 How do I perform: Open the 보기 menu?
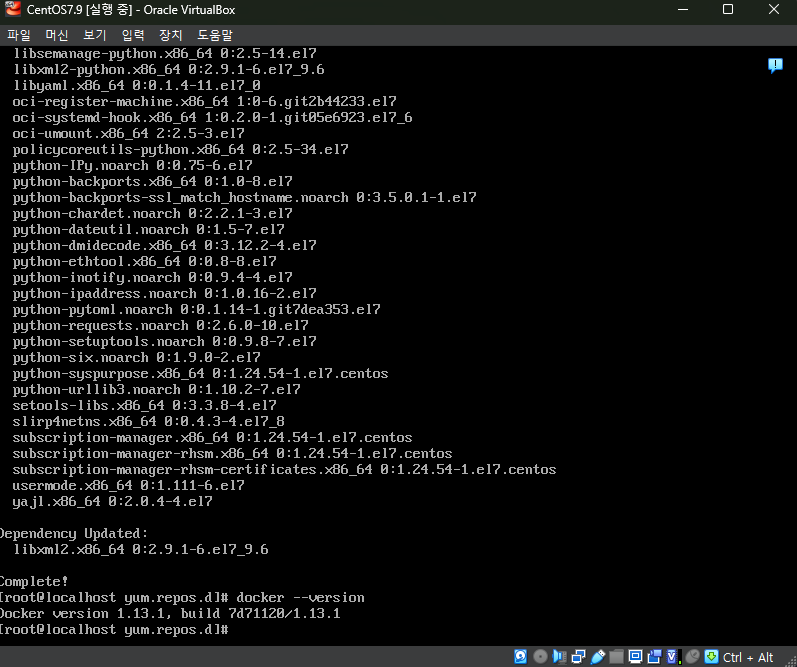[95, 35]
